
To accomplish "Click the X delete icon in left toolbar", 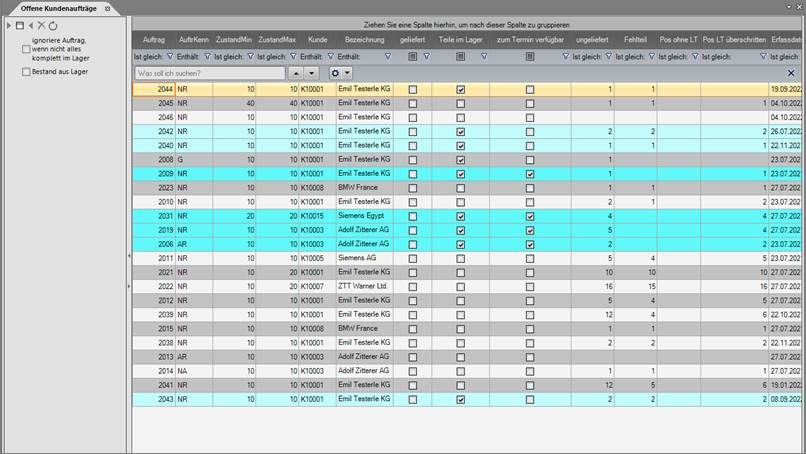I will [x=41, y=25].
